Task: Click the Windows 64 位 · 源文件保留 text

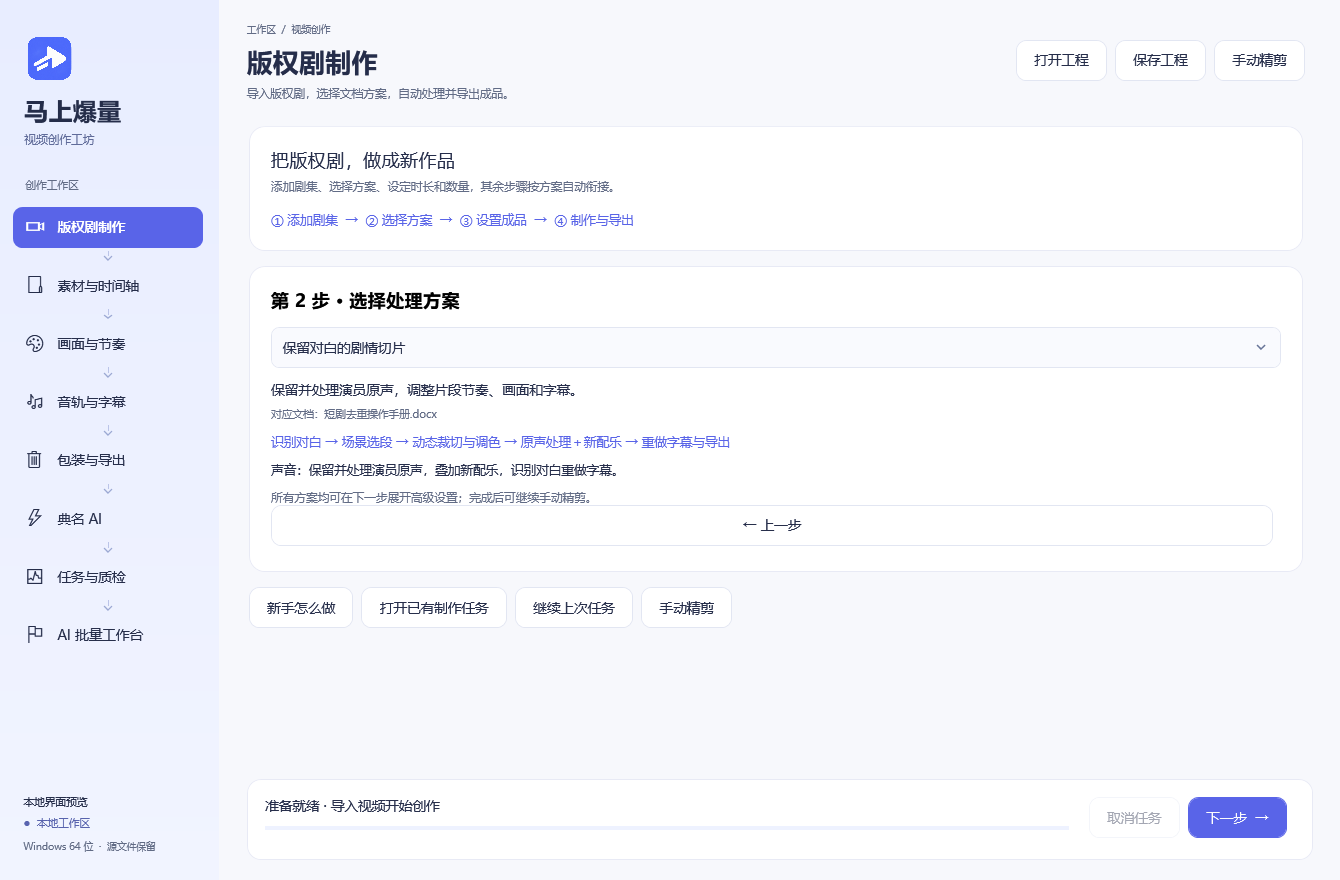Action: click(90, 846)
